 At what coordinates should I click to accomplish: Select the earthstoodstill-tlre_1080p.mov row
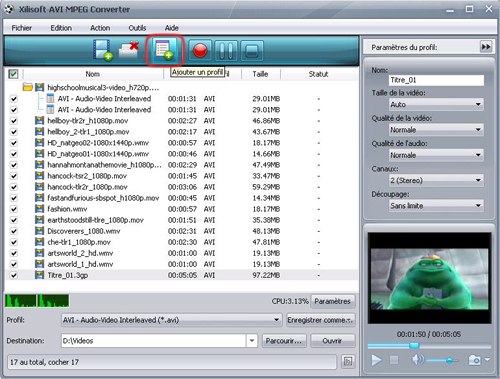(182, 220)
